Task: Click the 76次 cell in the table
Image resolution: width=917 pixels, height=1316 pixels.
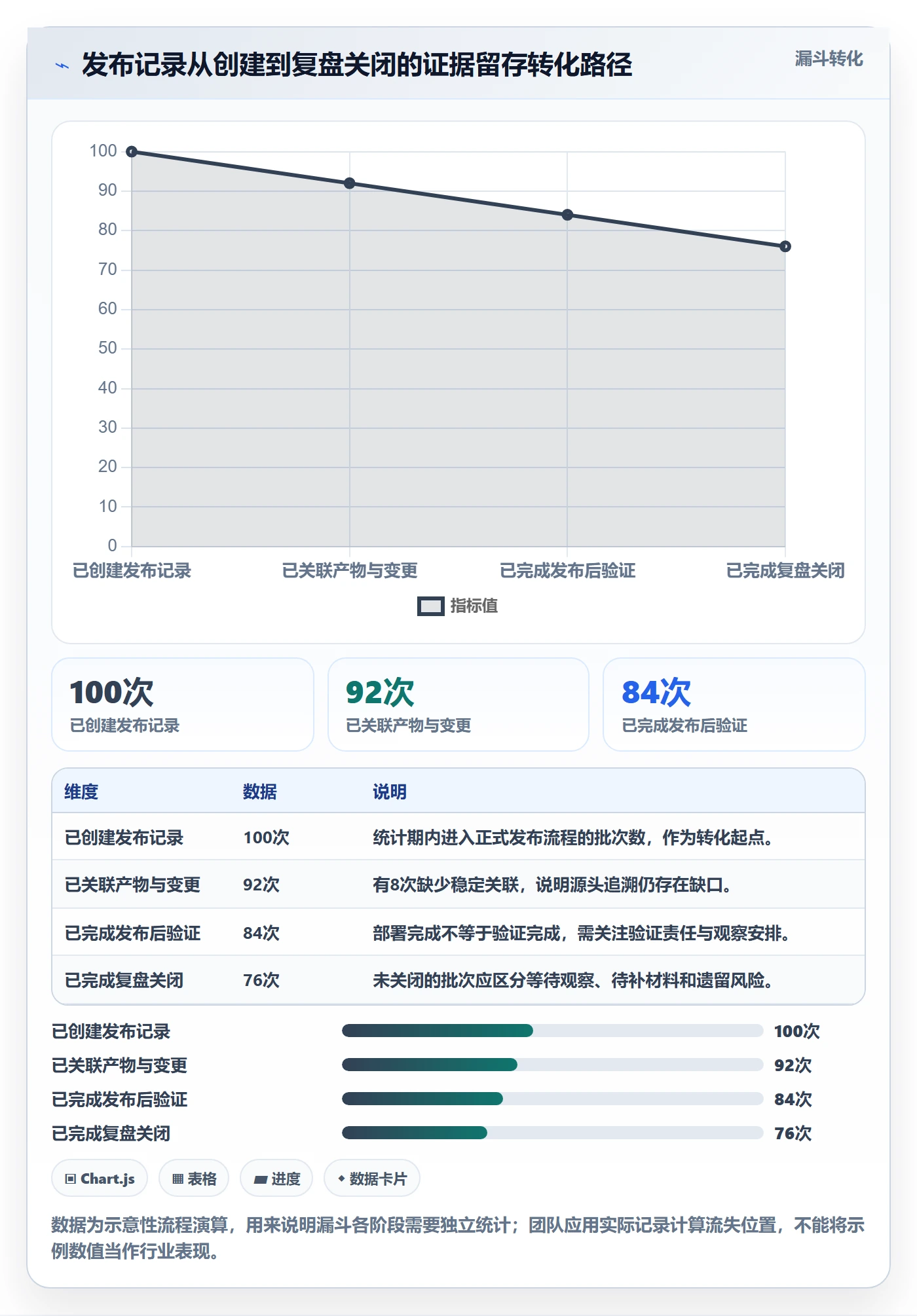Action: point(261,980)
